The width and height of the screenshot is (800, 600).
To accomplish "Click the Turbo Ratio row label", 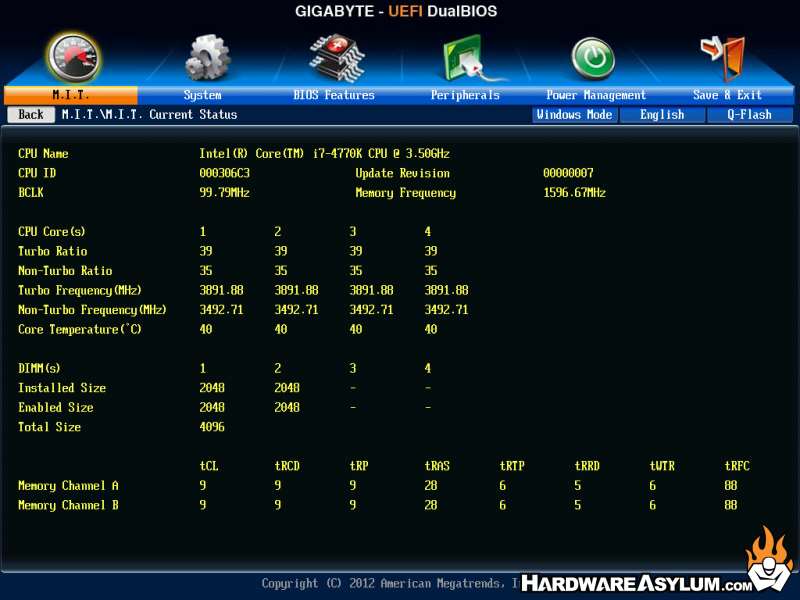I will click(53, 251).
